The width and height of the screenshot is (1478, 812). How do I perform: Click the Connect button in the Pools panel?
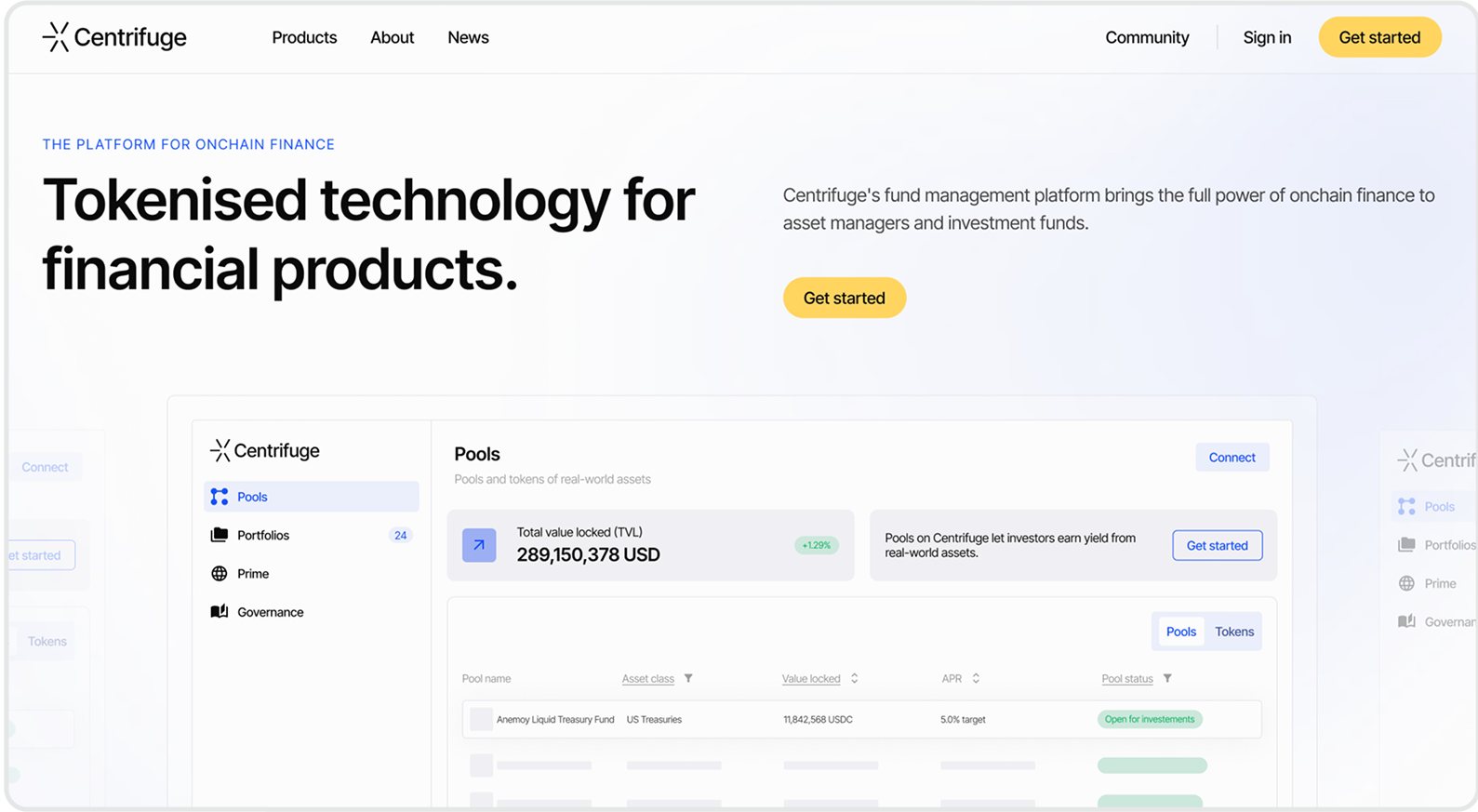1232,458
